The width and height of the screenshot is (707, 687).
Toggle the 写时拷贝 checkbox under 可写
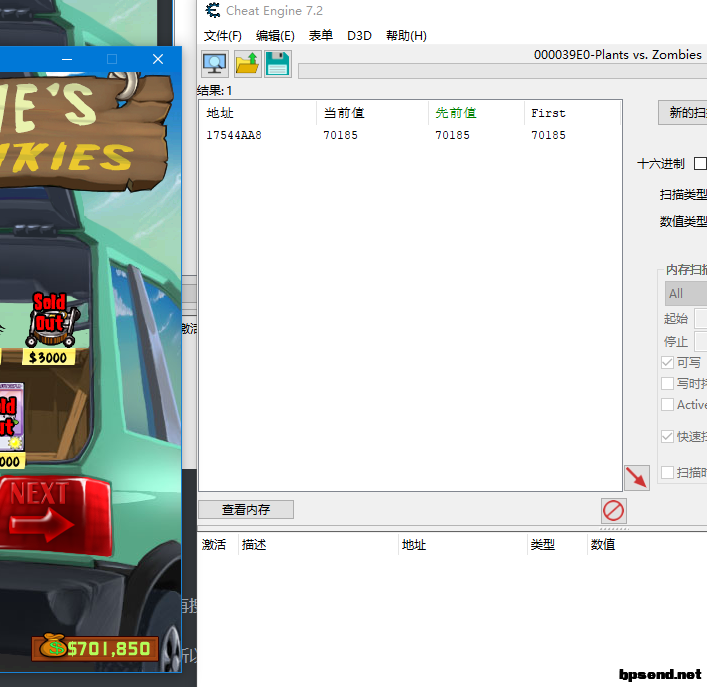pyautogui.click(x=667, y=384)
